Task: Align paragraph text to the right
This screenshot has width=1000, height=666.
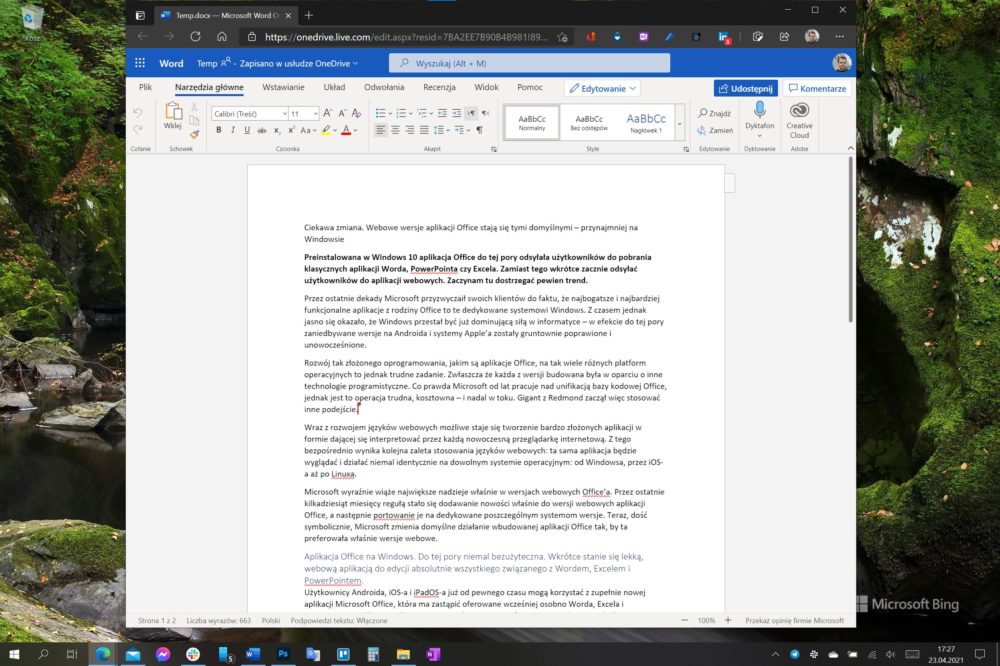Action: [x=410, y=130]
